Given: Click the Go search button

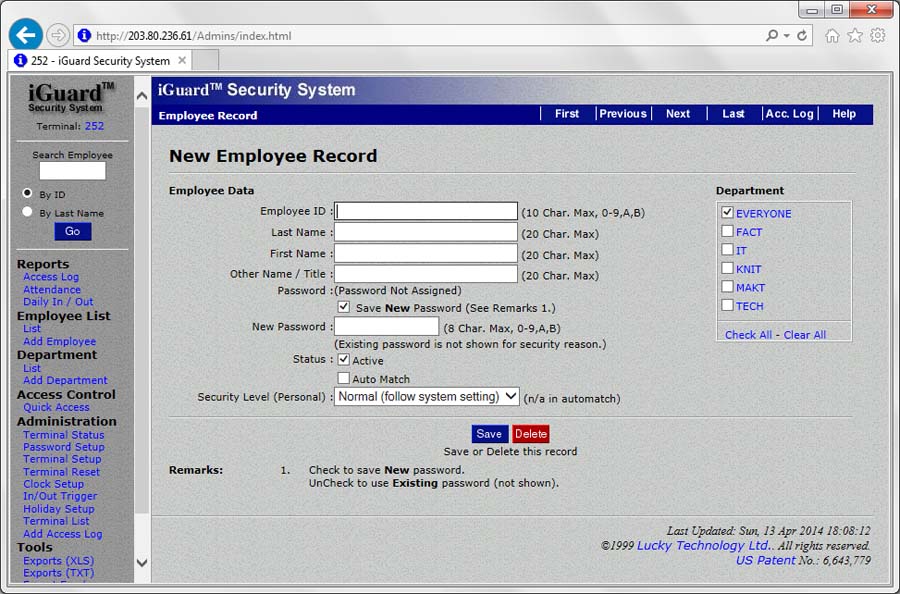Looking at the screenshot, I should (72, 231).
